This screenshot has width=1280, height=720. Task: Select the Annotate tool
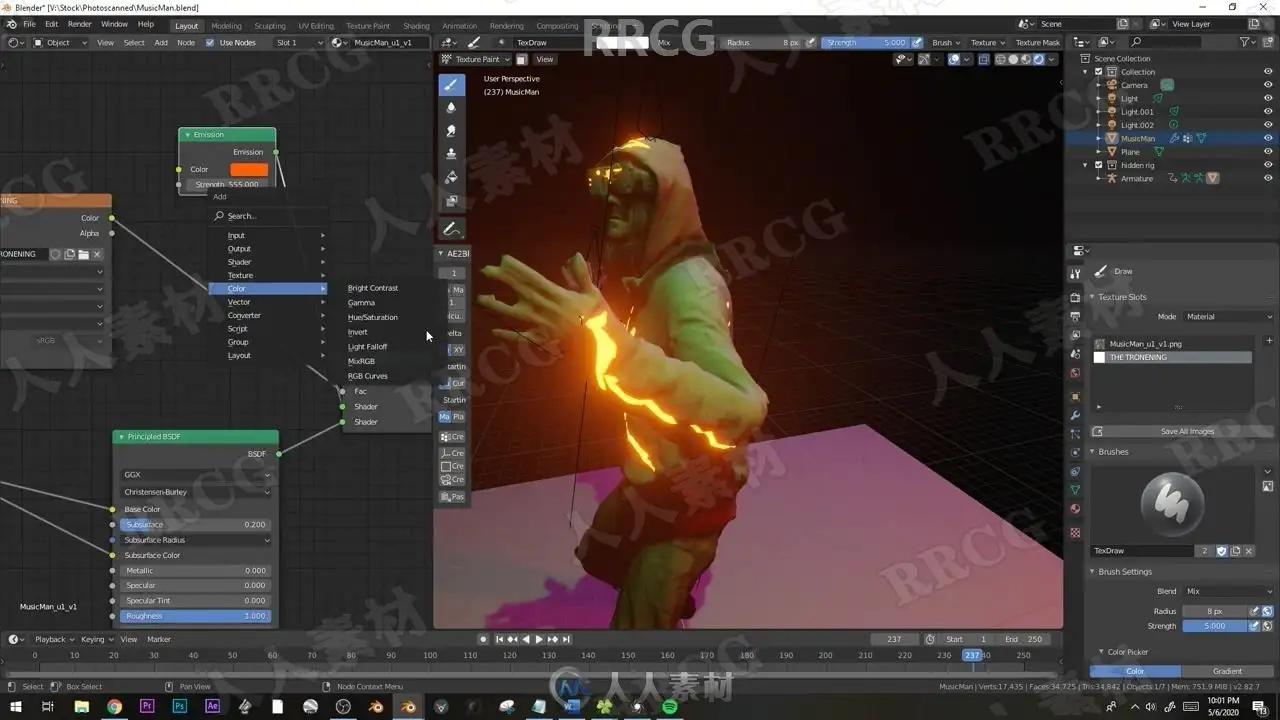pyautogui.click(x=451, y=229)
